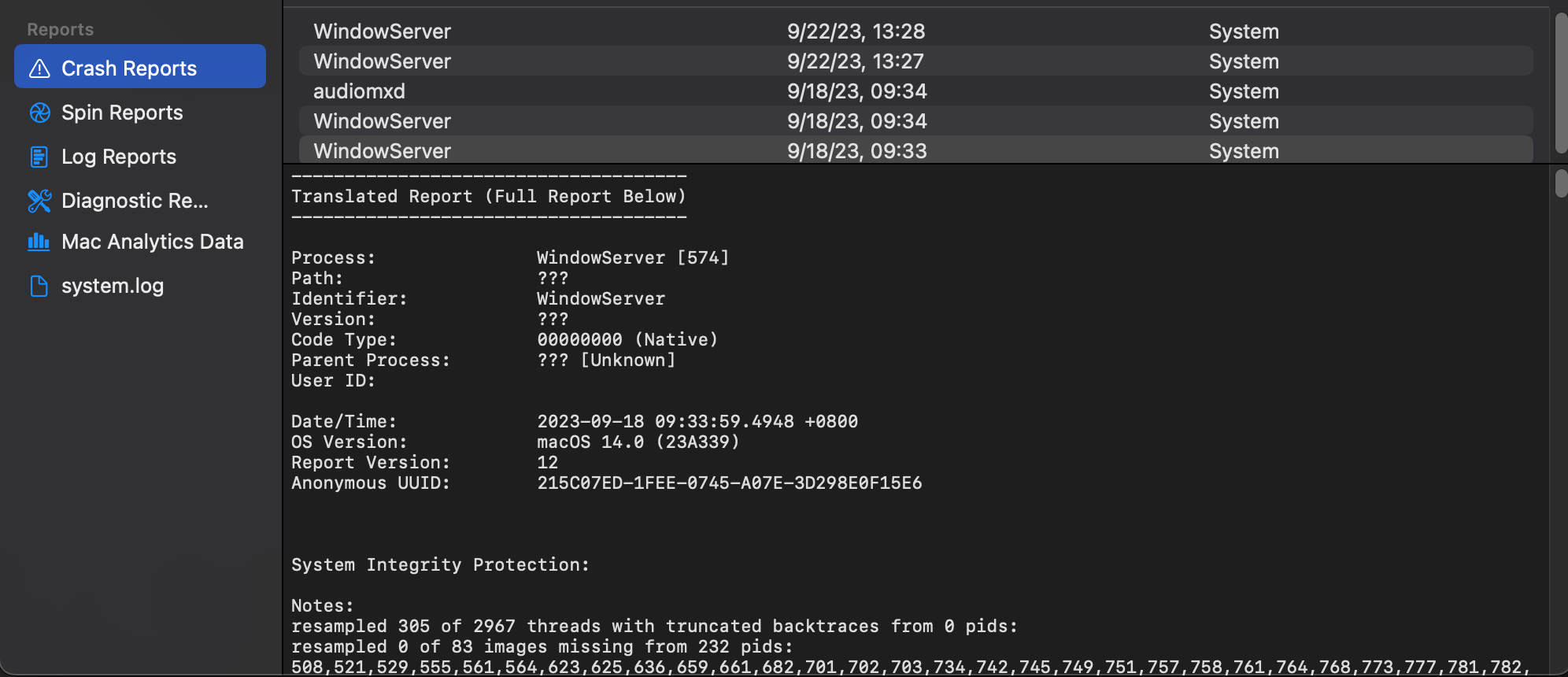Open Diagnostic Re... in the sidebar
The image size is (1568, 677).
point(140,201)
